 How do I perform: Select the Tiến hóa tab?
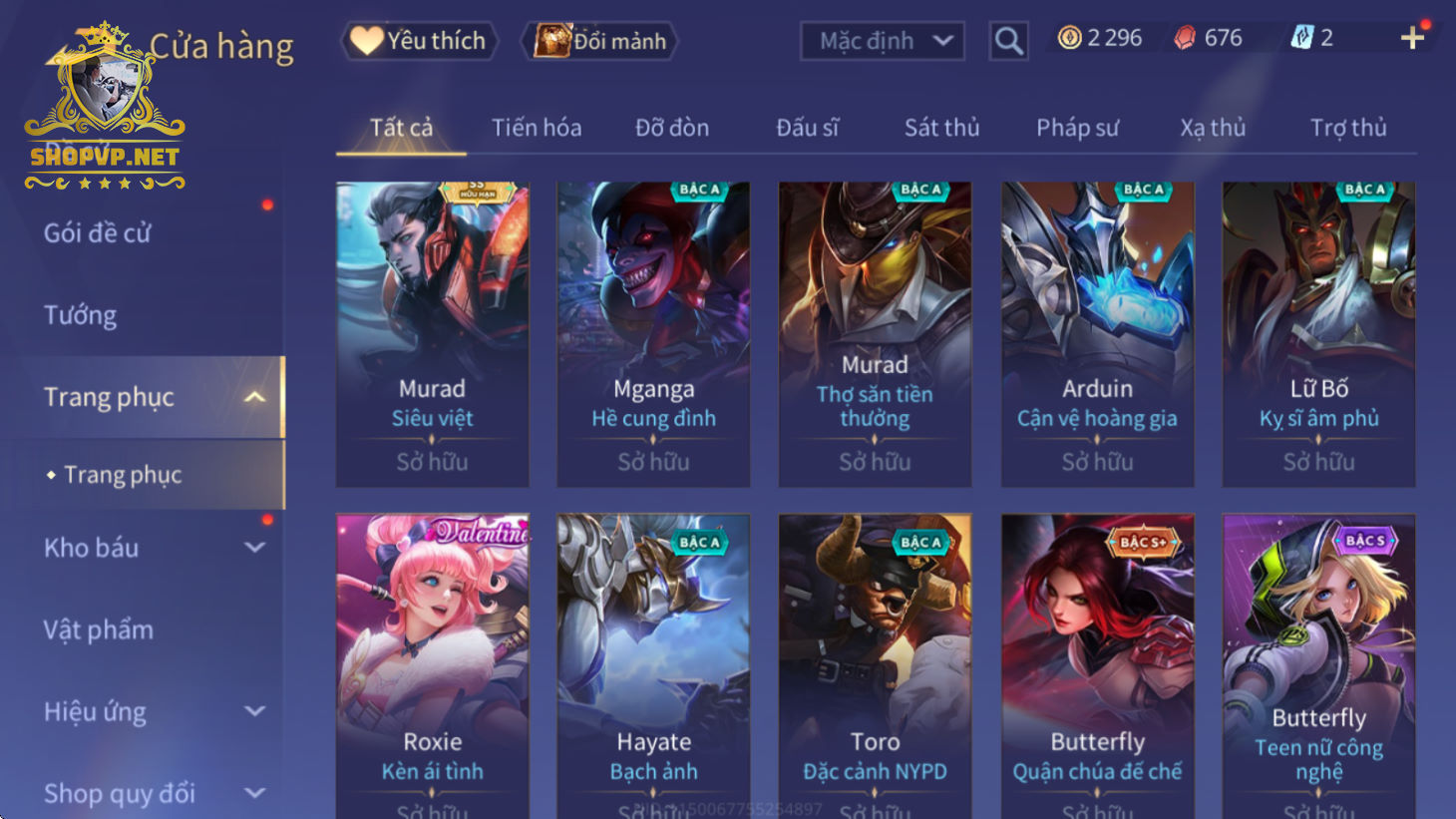click(537, 128)
